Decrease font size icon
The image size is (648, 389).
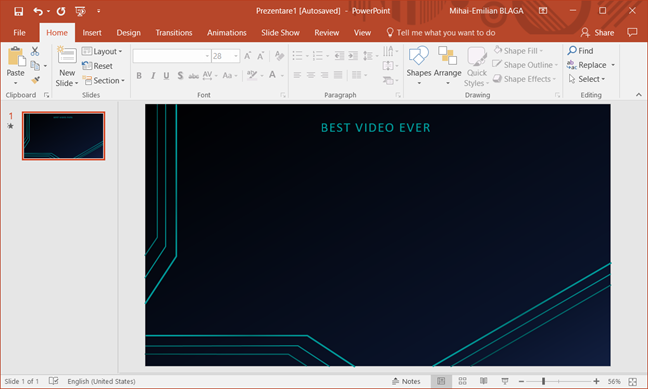[x=260, y=56]
